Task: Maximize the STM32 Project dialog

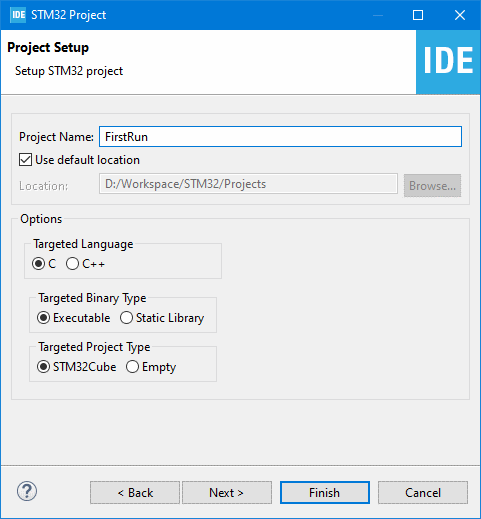Action: [x=418, y=15]
